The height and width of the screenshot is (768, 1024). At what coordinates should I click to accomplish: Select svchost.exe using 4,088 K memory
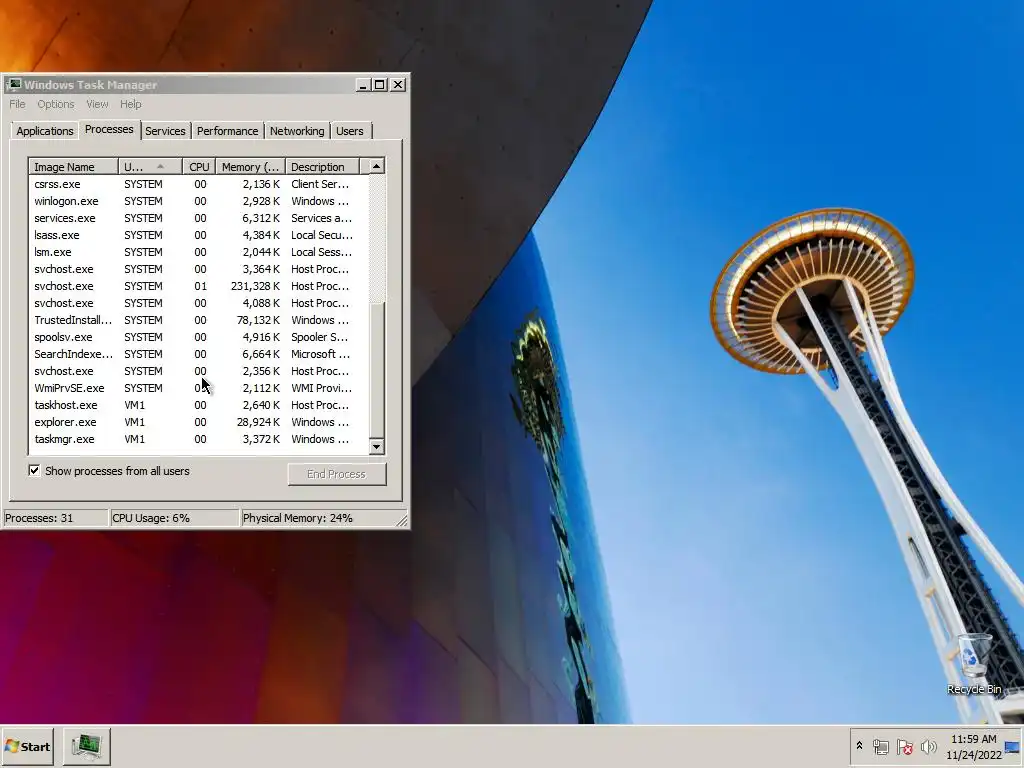(x=199, y=303)
